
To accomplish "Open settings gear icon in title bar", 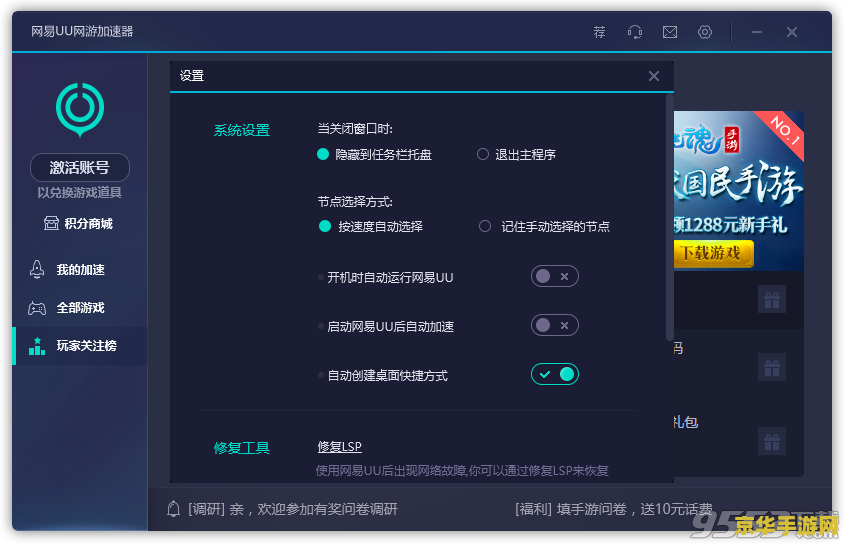I will coord(705,32).
